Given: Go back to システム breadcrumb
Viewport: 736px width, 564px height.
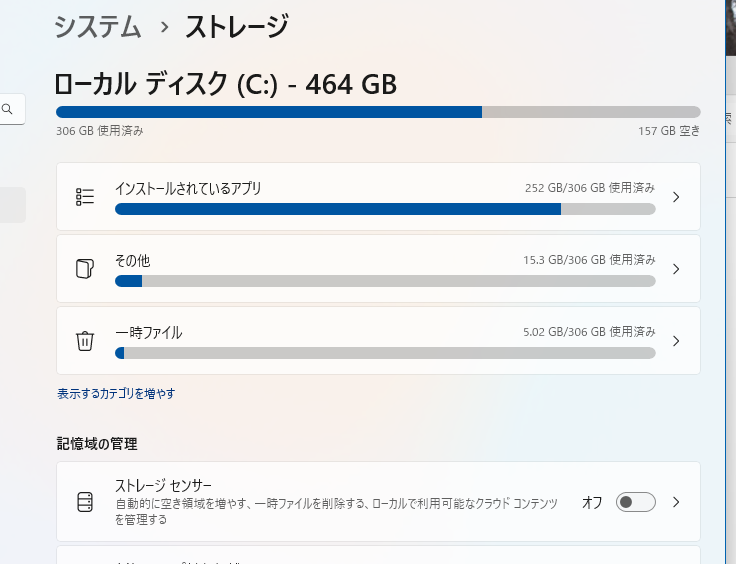Looking at the screenshot, I should coord(98,27).
